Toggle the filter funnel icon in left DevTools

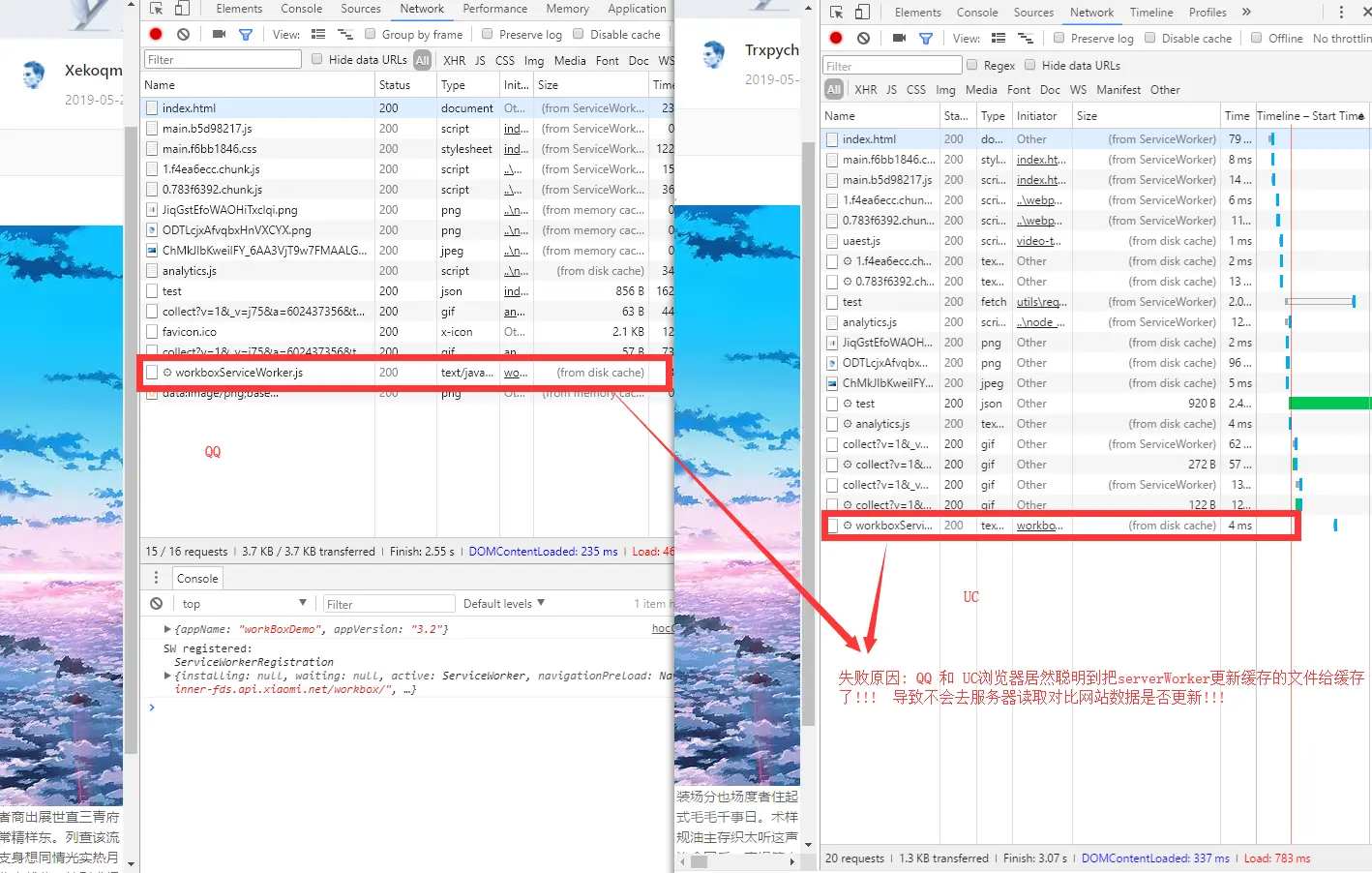click(246, 34)
